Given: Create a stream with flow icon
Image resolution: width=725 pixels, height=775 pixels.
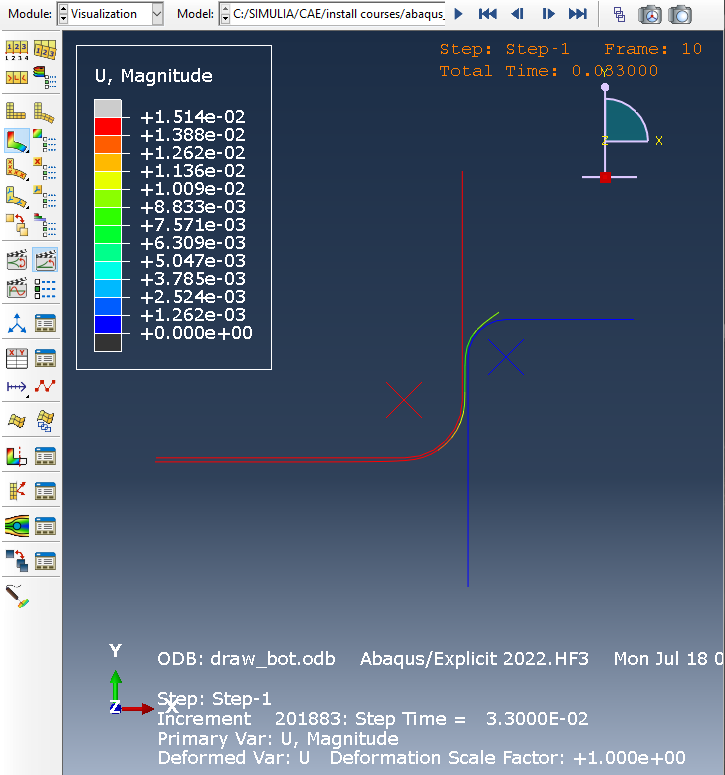Looking at the screenshot, I should (x=17, y=526).
